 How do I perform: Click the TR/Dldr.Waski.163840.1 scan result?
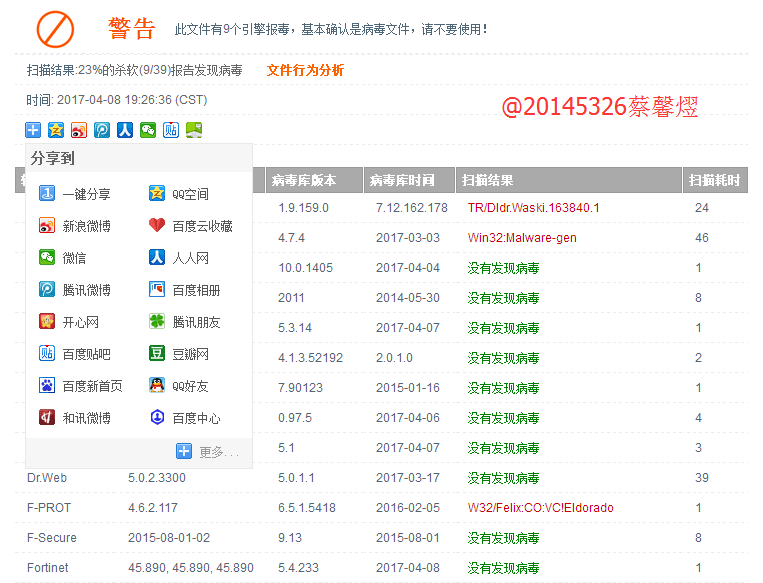coord(533,208)
